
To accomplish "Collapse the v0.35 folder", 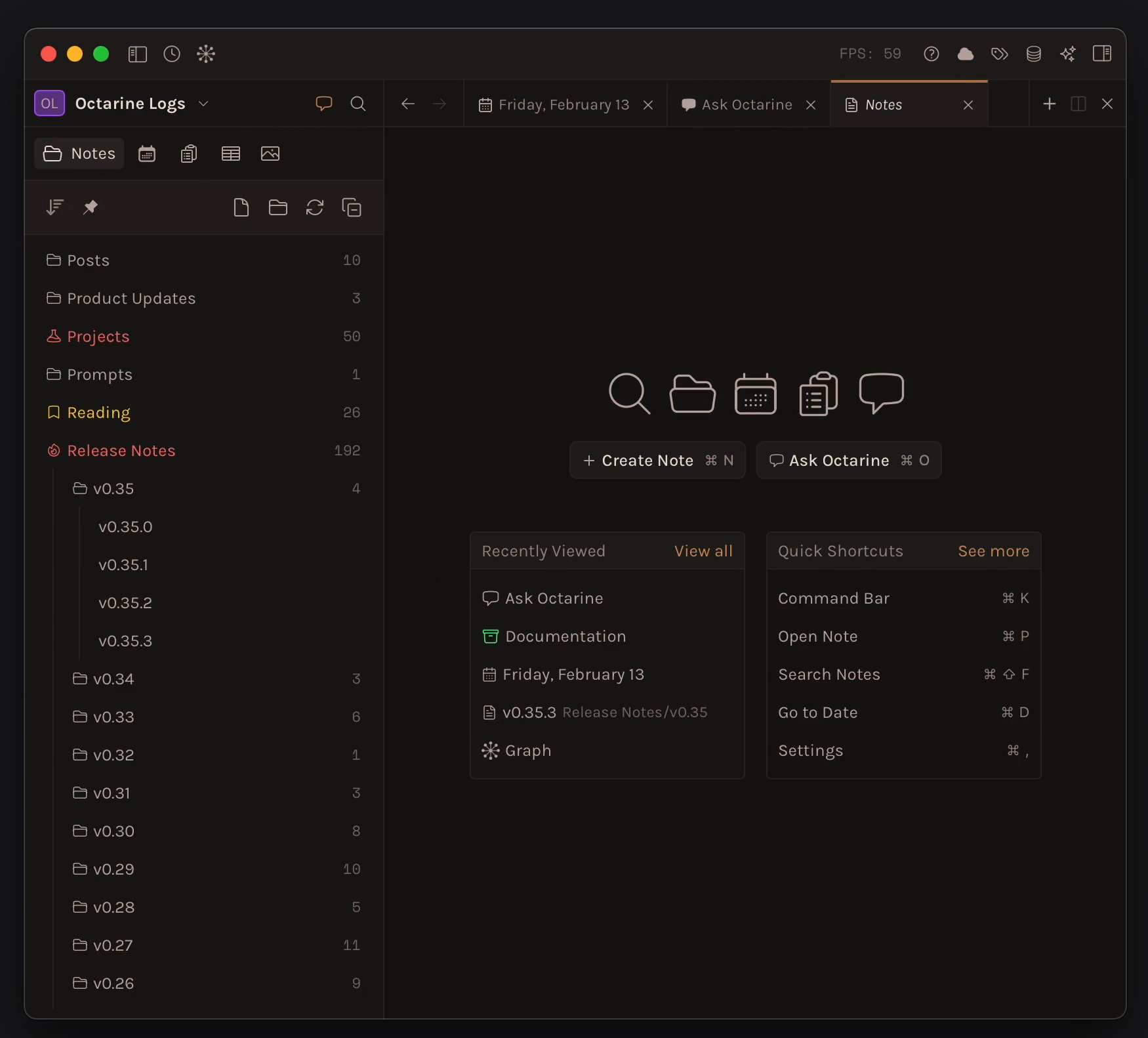I will coord(217,489).
